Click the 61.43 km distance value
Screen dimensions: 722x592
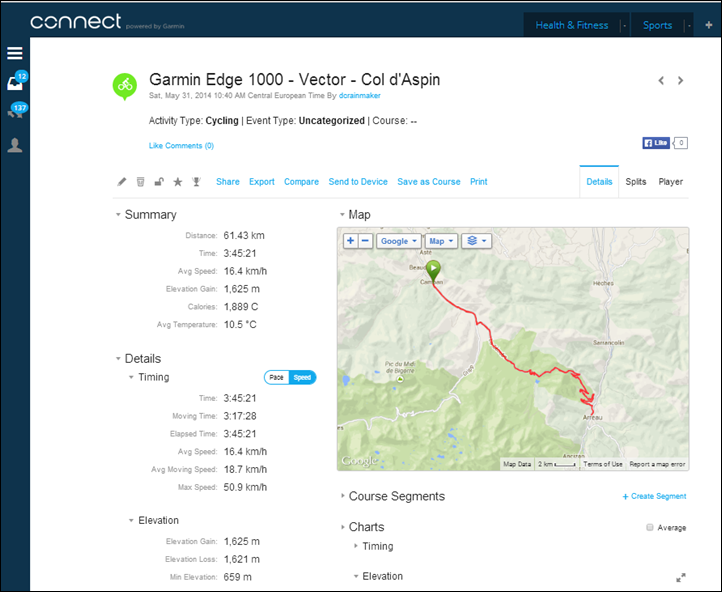pos(244,236)
